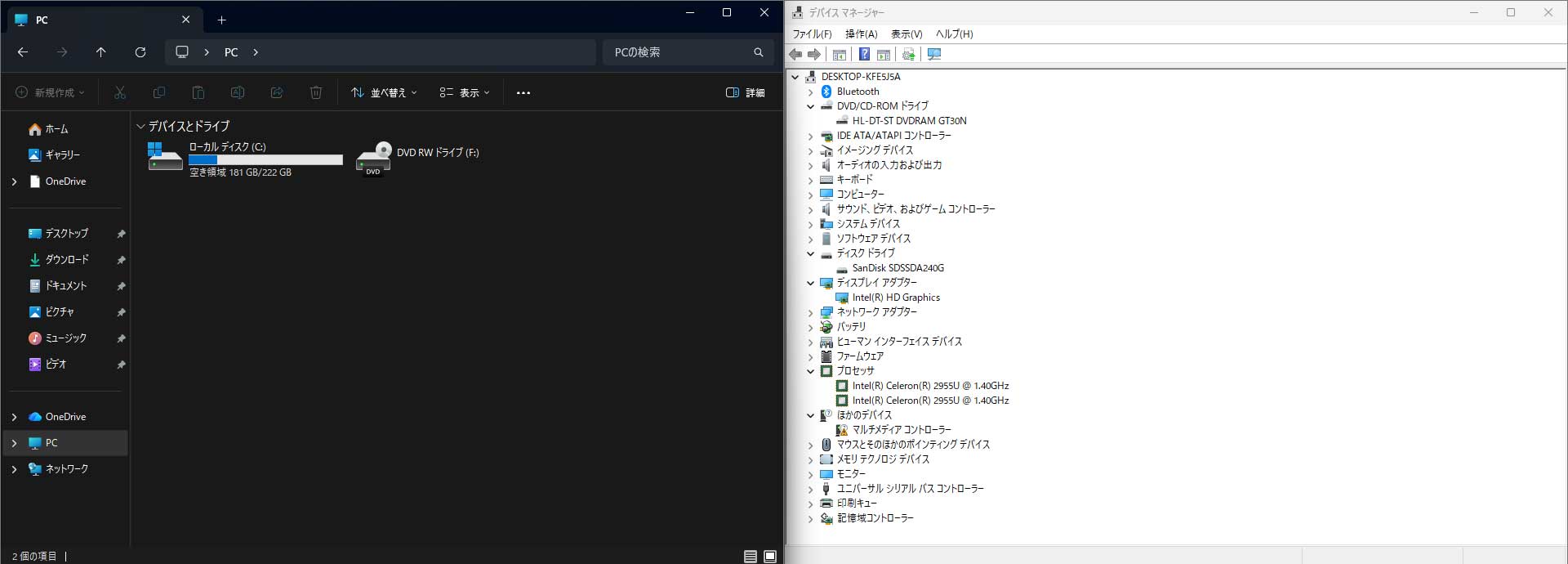The height and width of the screenshot is (564, 1568).
Task: Open the 操作(A) menu
Action: tap(861, 34)
